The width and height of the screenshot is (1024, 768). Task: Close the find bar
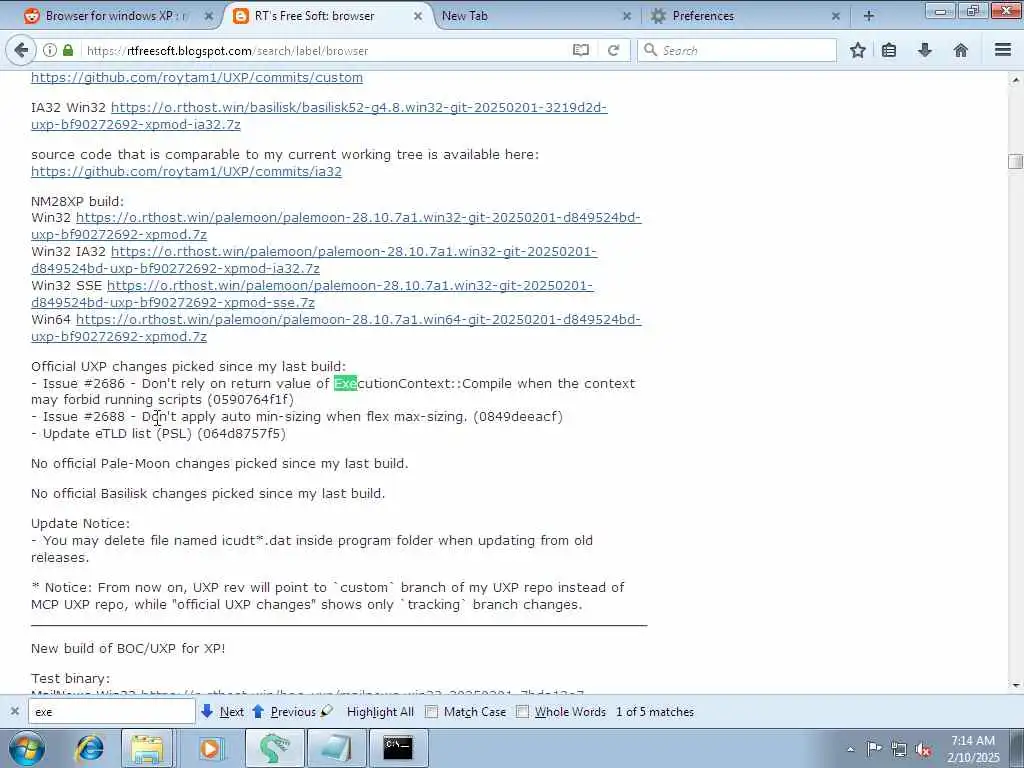click(14, 712)
